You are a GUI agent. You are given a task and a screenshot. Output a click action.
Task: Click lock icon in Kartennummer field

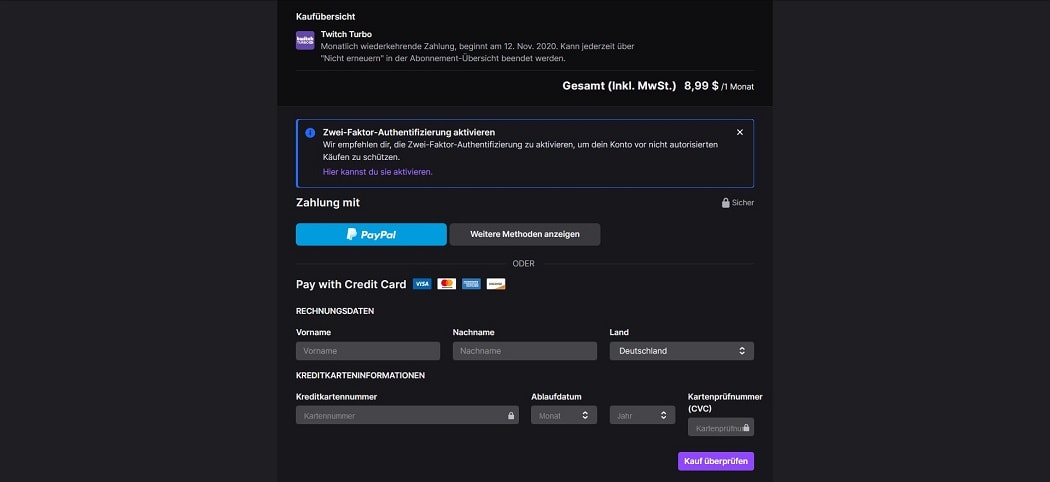(x=510, y=415)
